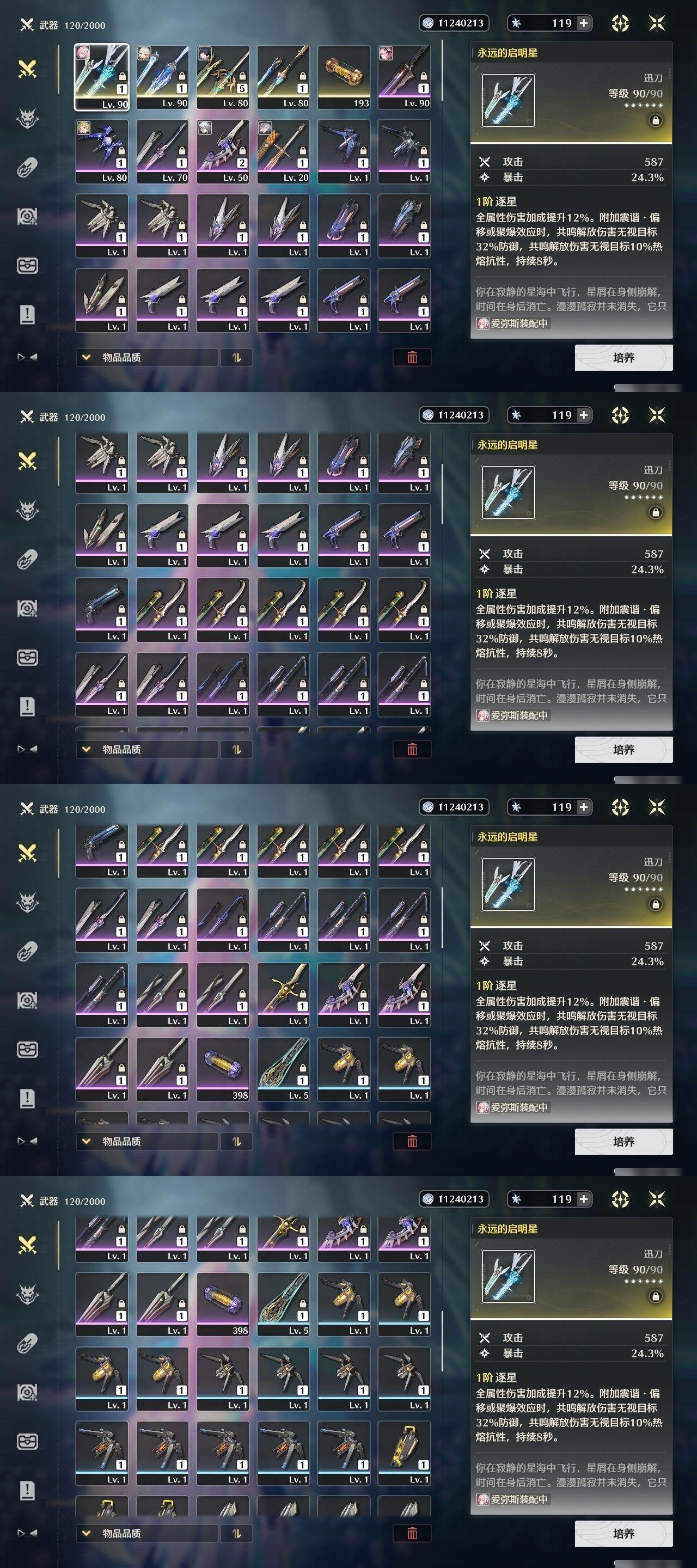Image resolution: width=697 pixels, height=1568 pixels.
Task: Open the quest exclamation tab in topmost sidebar
Action: [x=27, y=315]
